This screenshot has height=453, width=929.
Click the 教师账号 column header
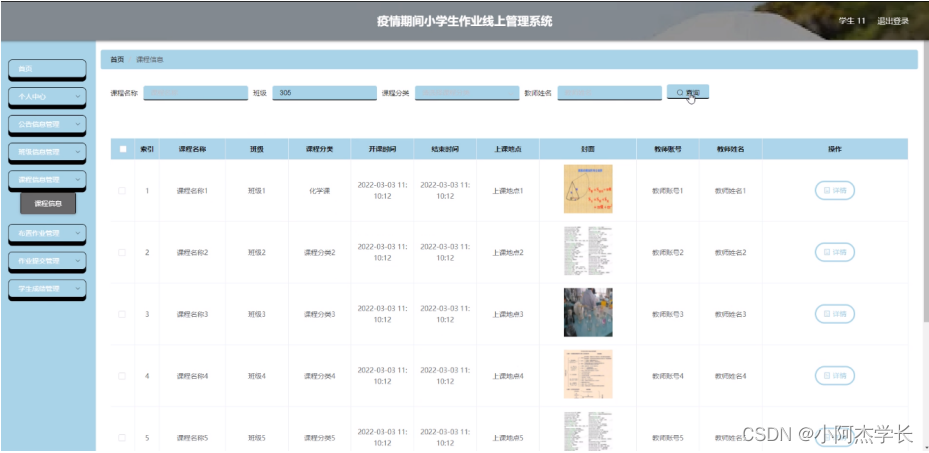[x=668, y=149]
